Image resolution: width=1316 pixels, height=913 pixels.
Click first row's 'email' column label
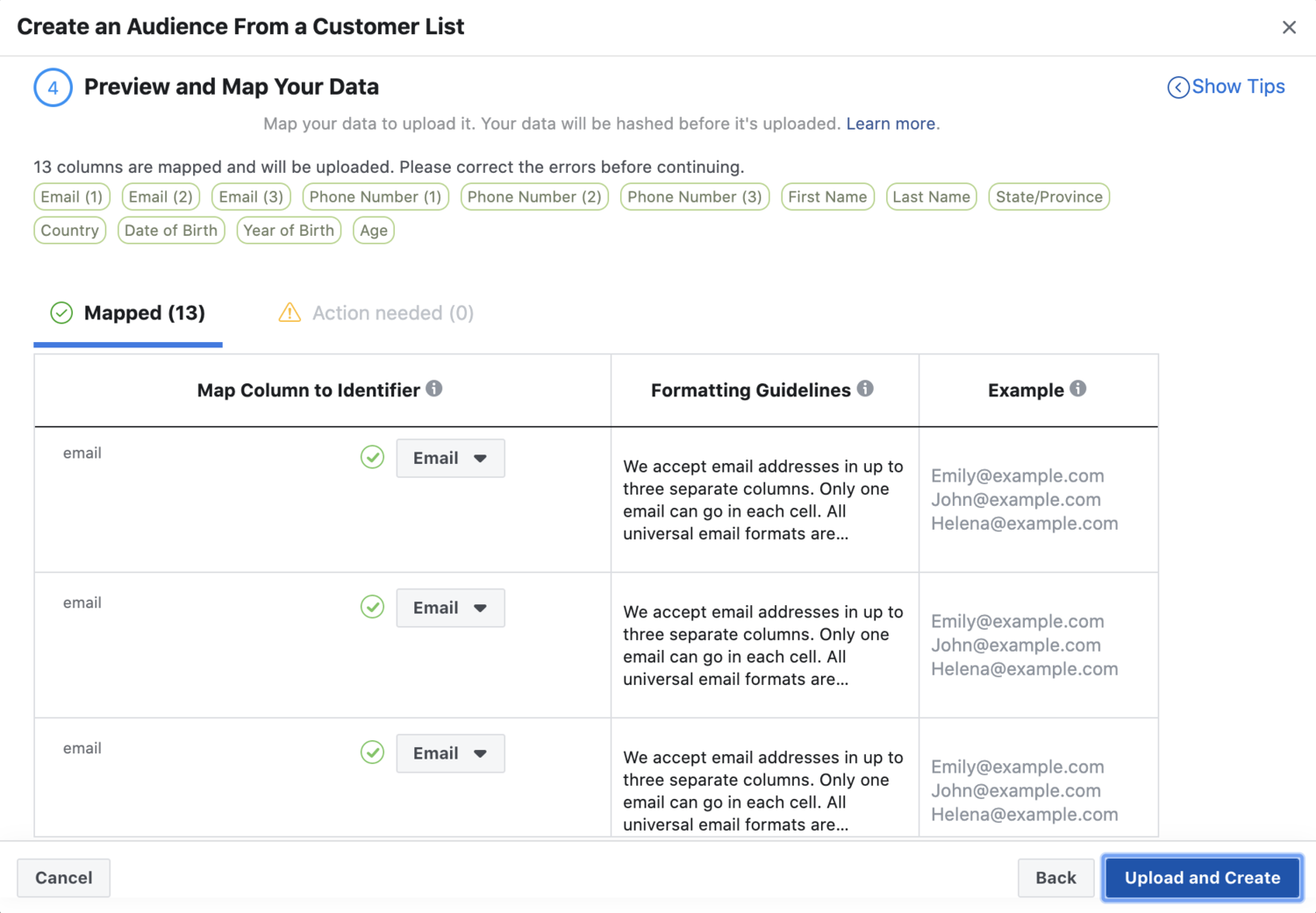(x=82, y=453)
